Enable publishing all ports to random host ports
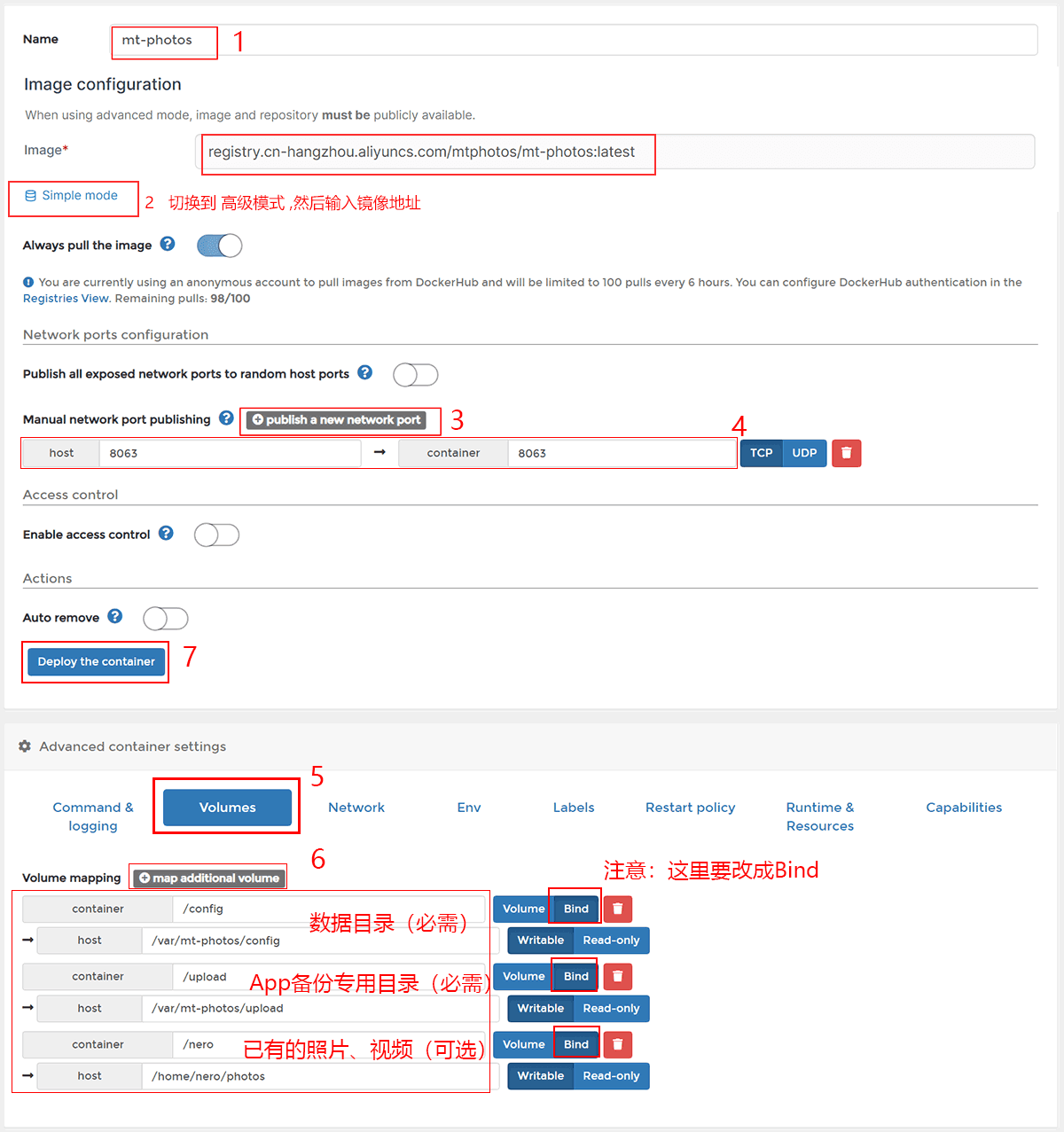This screenshot has height=1132, width=1064. [416, 375]
